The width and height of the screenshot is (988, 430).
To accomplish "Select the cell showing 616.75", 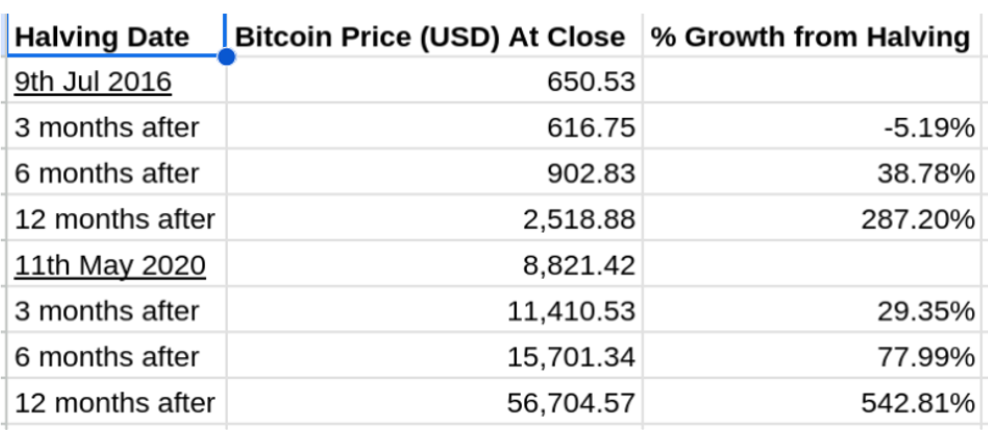I will pyautogui.click(x=590, y=127).
